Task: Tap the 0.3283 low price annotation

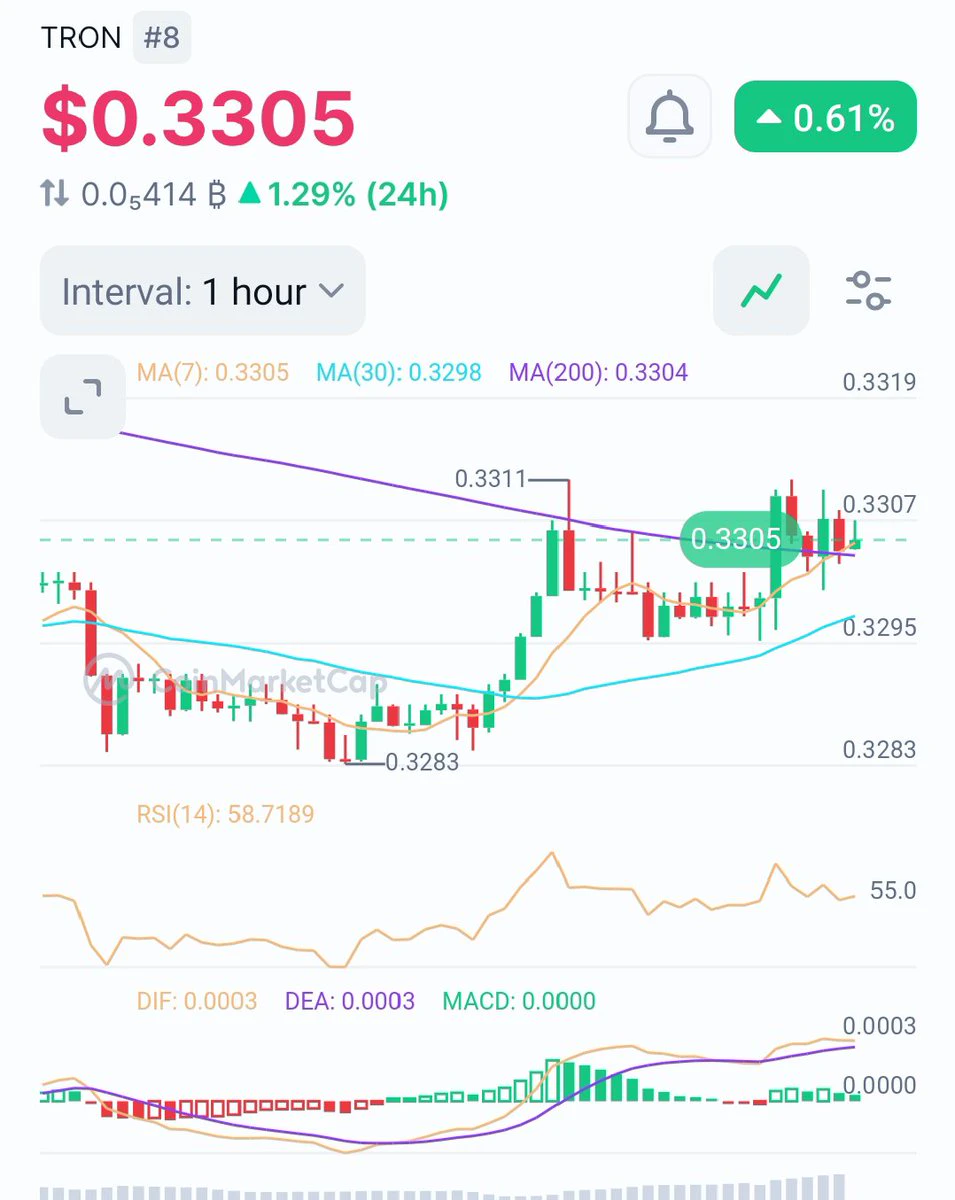Action: (422, 762)
